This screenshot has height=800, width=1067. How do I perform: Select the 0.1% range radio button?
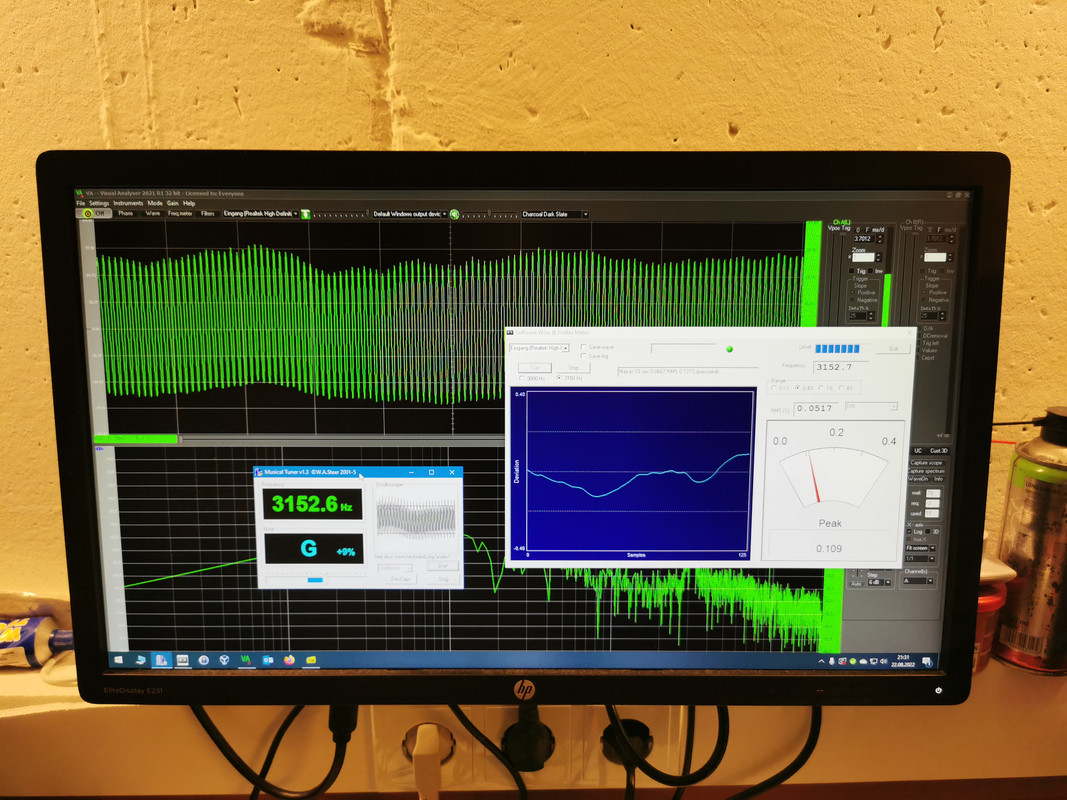(x=774, y=388)
